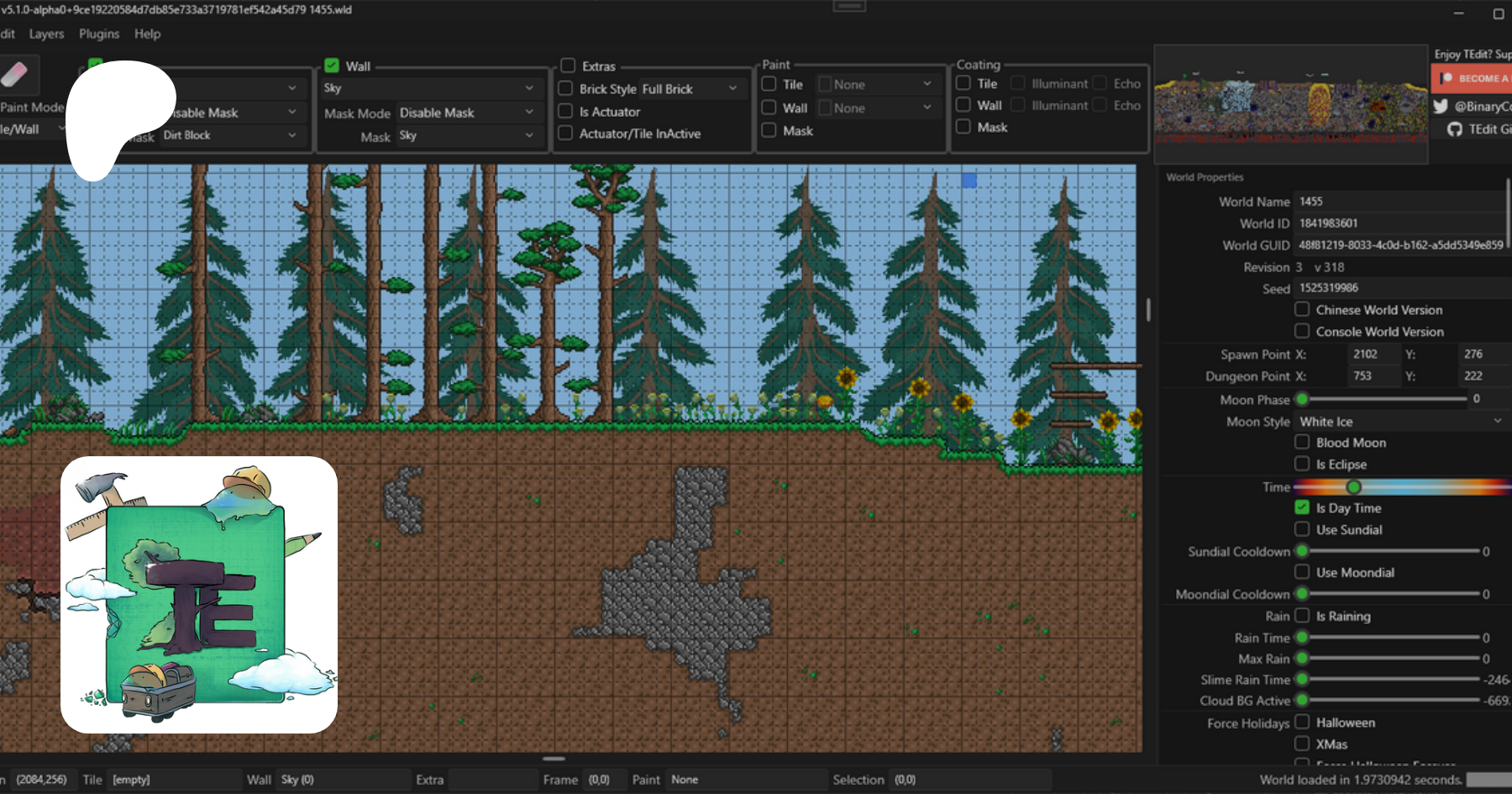The image size is (1512, 794).
Task: Enable the Extras checkbox
Action: coord(568,66)
